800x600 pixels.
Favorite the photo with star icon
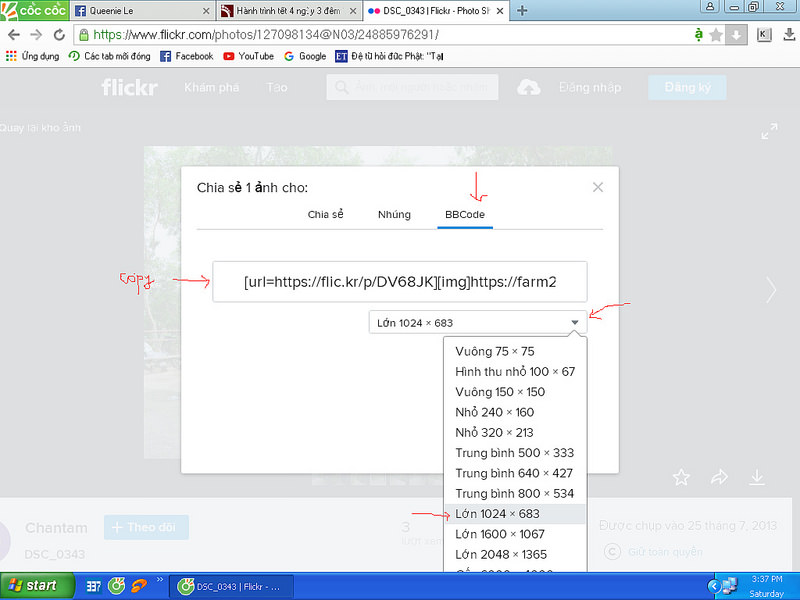pyautogui.click(x=681, y=478)
